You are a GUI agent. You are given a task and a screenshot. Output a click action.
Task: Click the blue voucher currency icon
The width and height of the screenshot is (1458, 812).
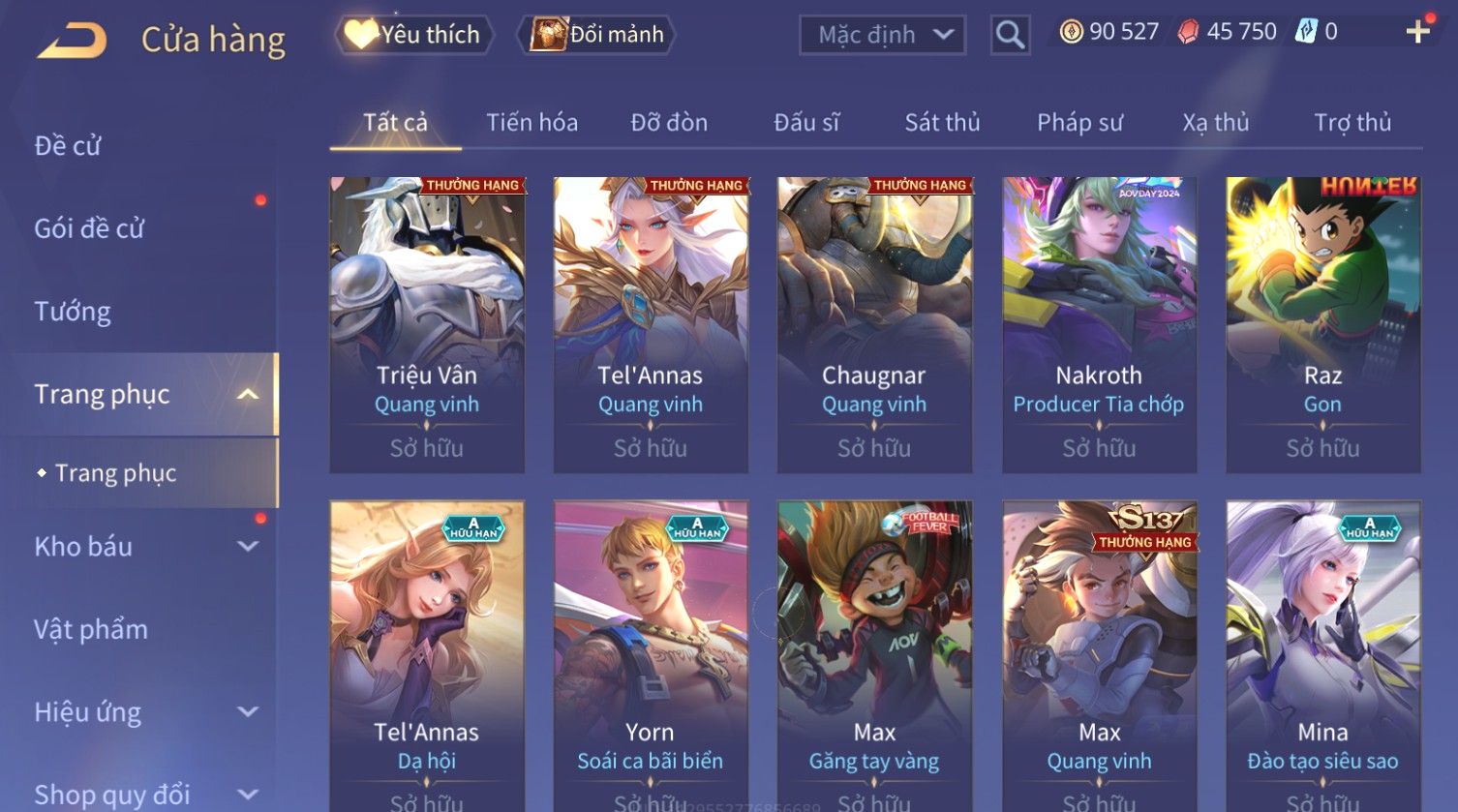[x=1306, y=32]
